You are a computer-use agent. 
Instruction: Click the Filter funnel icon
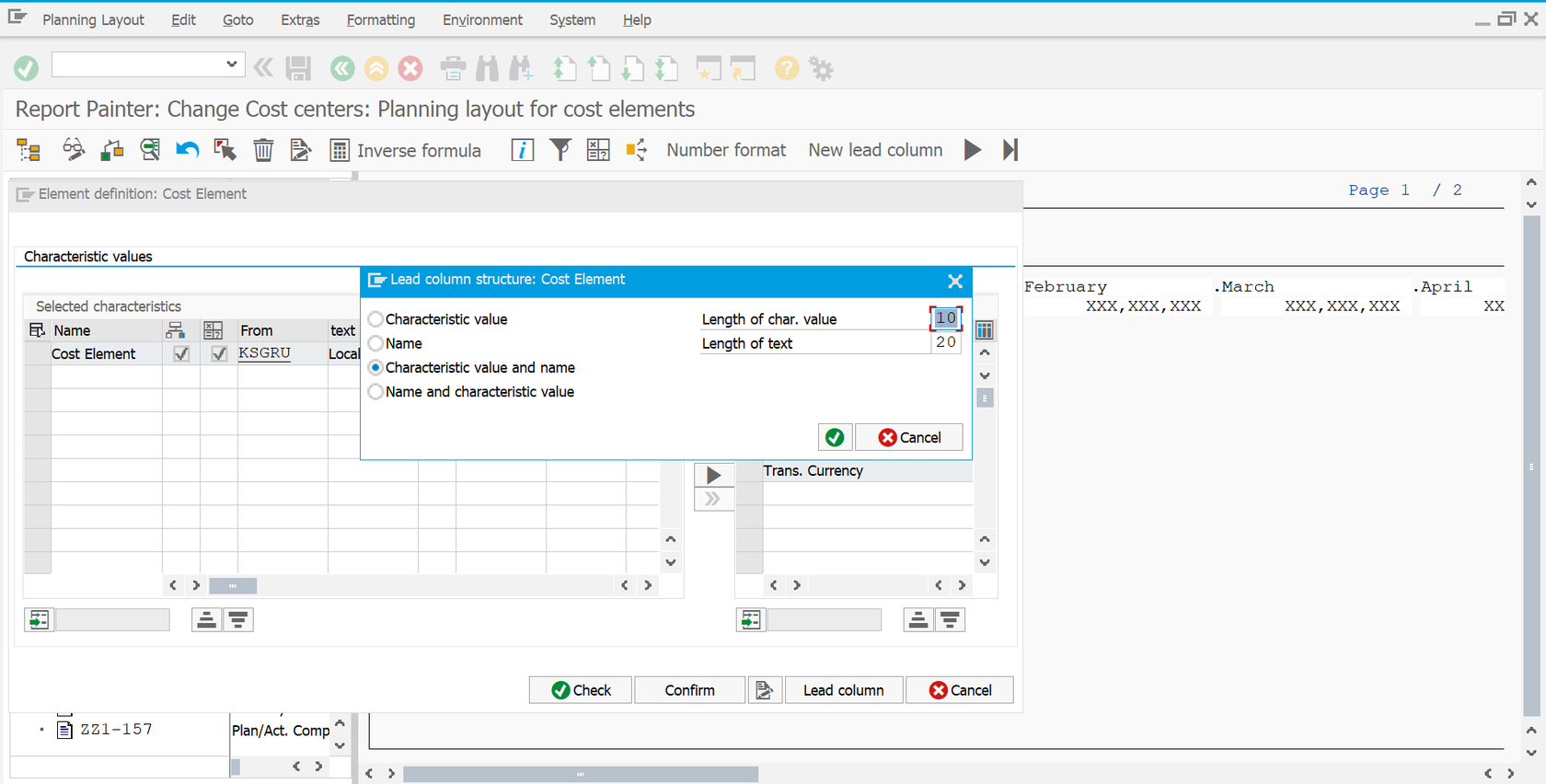tap(560, 149)
